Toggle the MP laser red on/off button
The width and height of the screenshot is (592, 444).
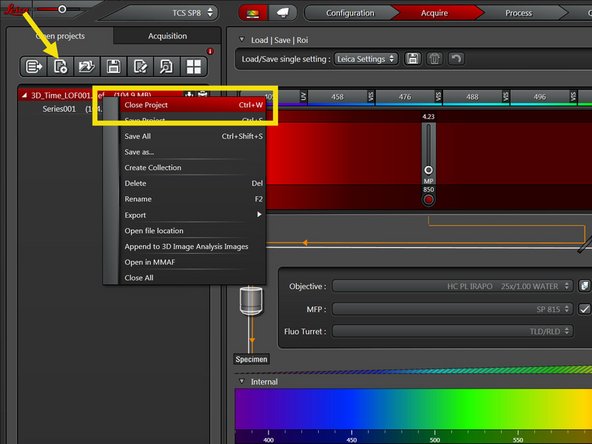point(428,199)
